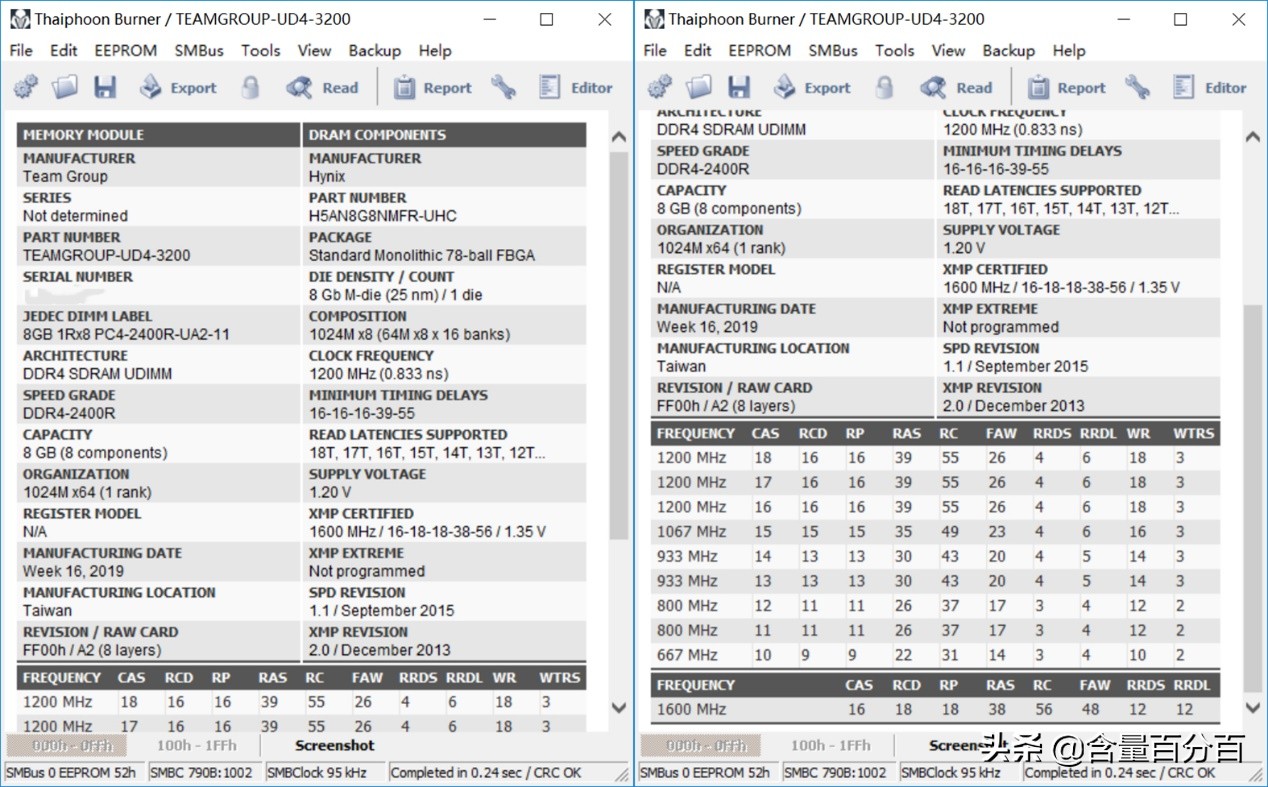Viewport: 1268px width, 787px height.
Task: Click the padlock icon in left window toolbar
Action: point(250,88)
